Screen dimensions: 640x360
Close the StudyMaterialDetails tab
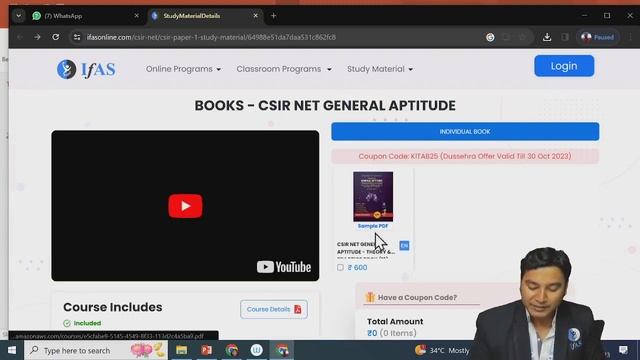click(256, 16)
